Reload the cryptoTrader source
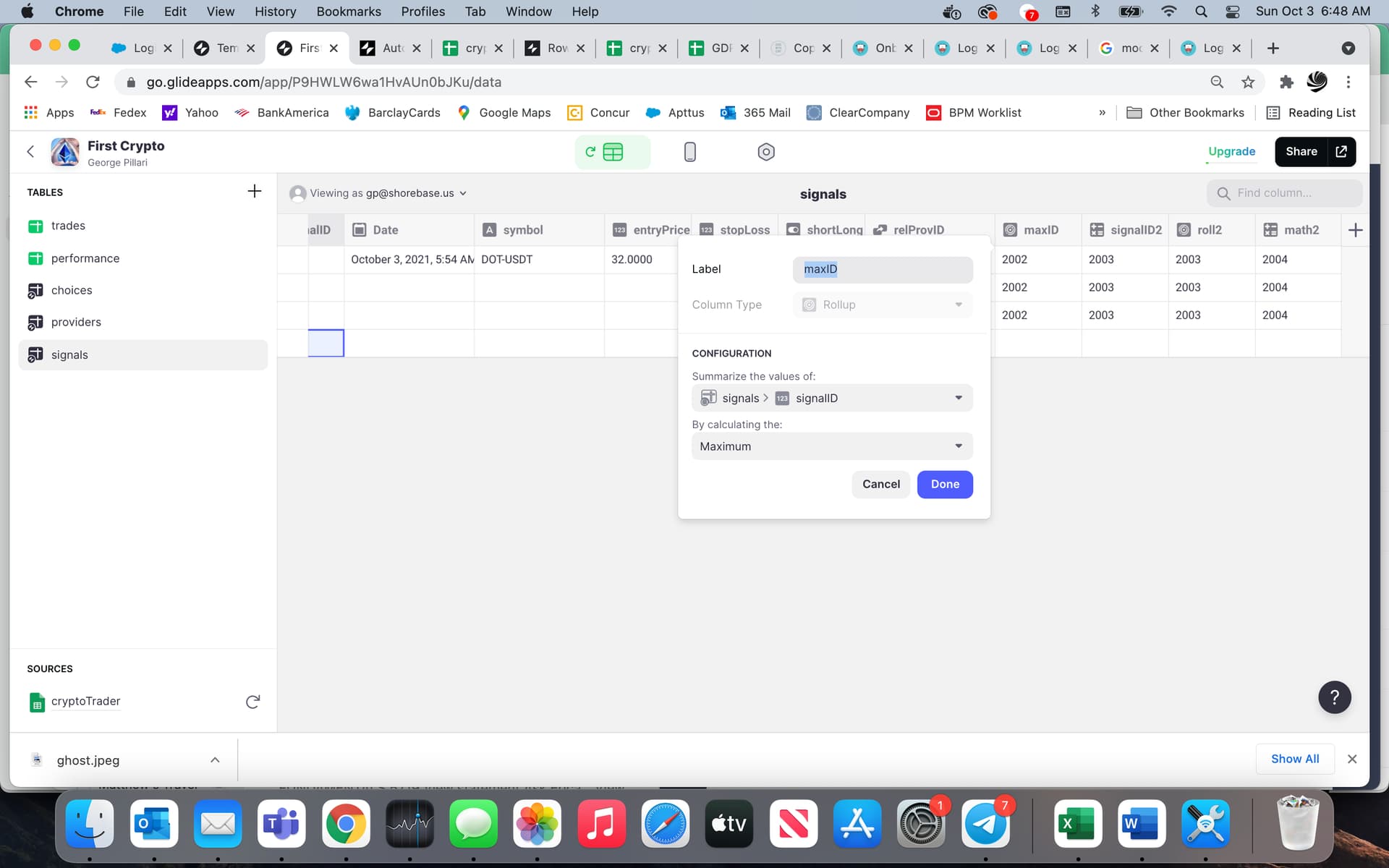 point(252,702)
